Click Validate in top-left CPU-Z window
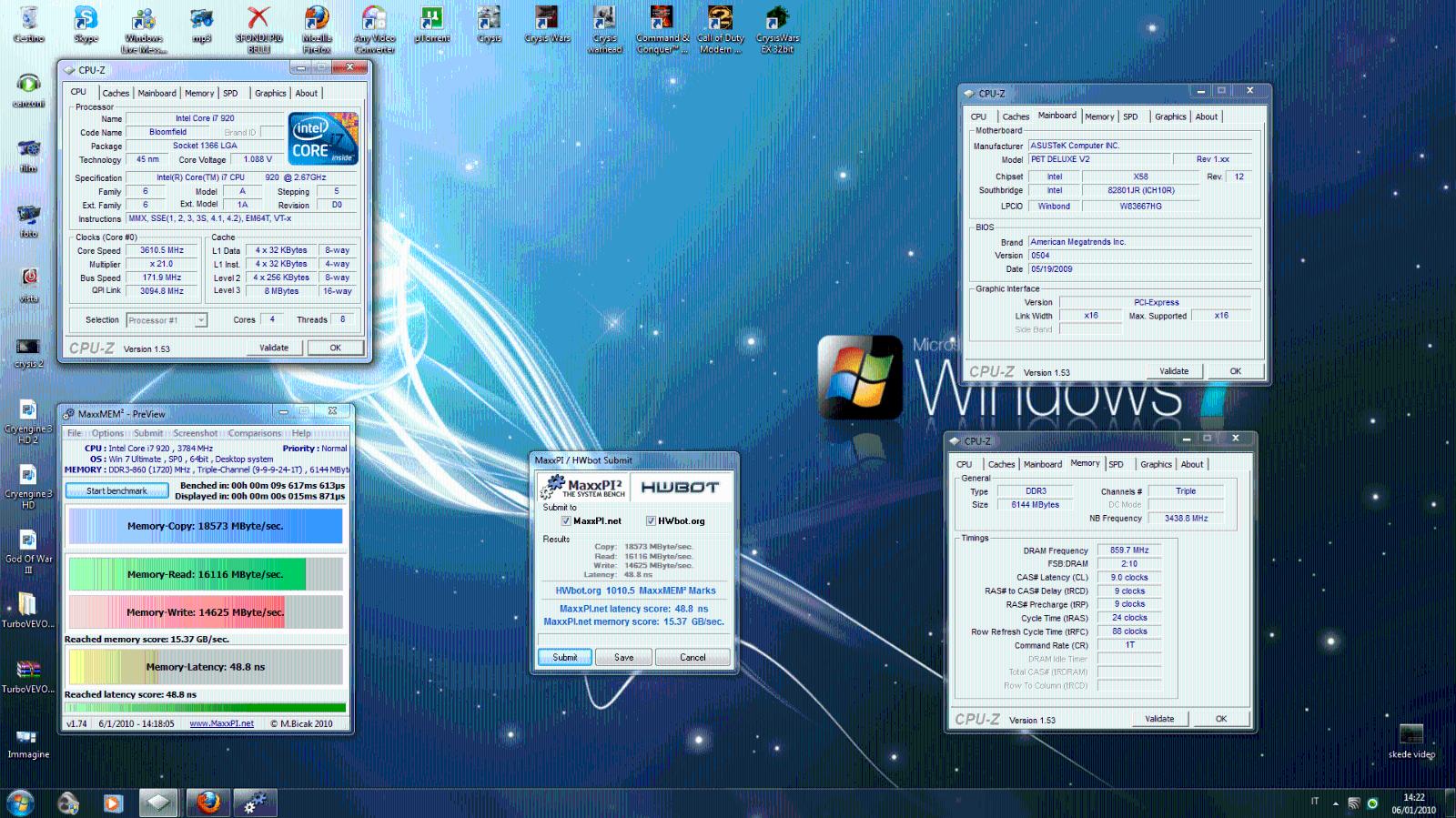The image size is (1456, 818). 274,348
